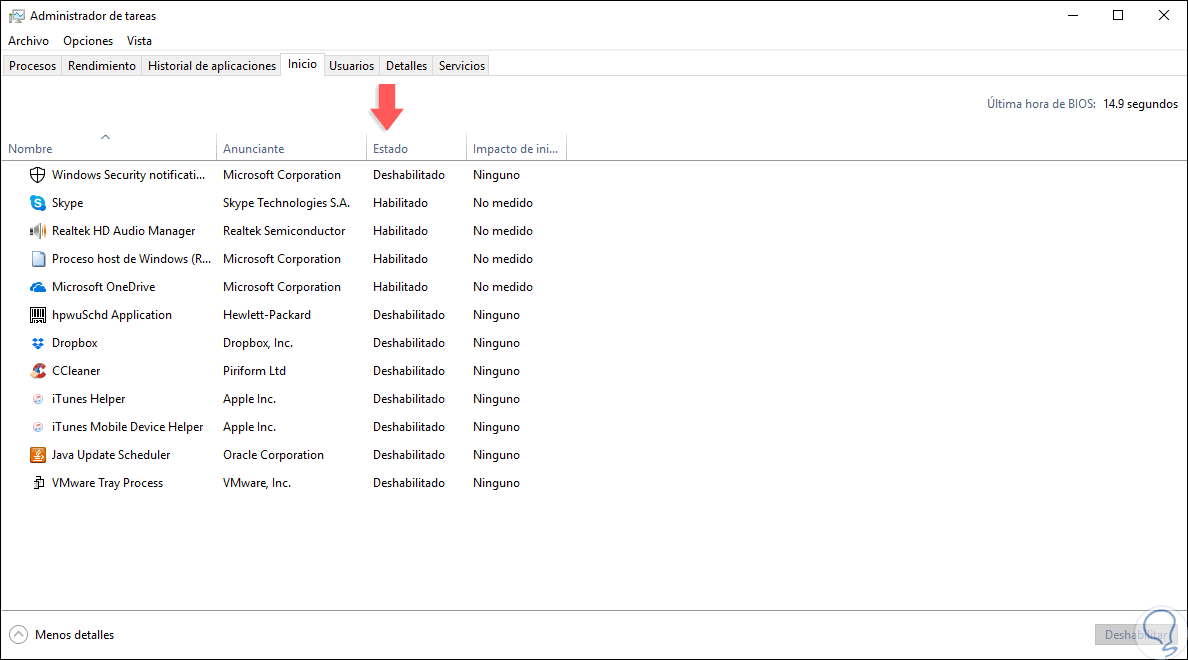Sort by the Estado column header
Viewport: 1188px width, 660px height.
tap(417, 149)
